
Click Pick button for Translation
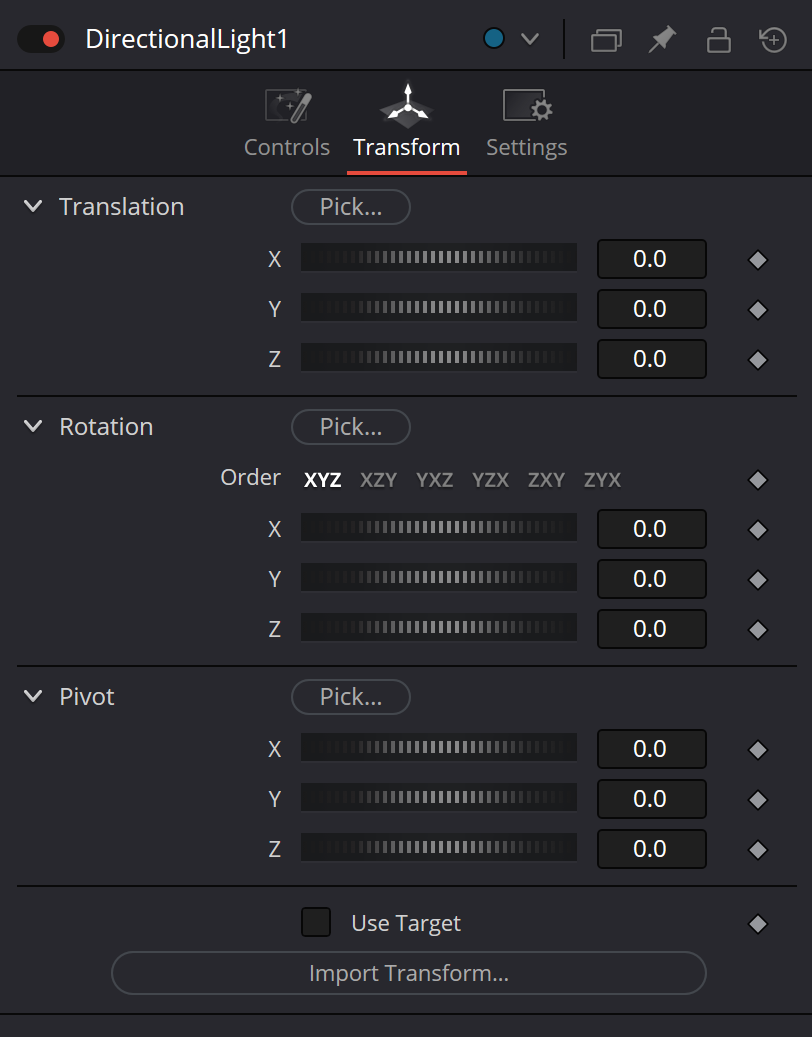point(351,207)
